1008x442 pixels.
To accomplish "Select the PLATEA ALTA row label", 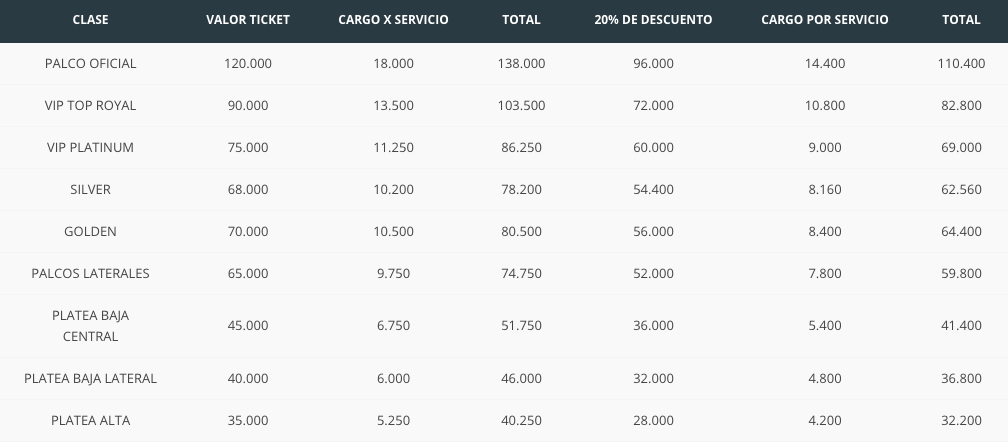I will pyautogui.click(x=91, y=421).
